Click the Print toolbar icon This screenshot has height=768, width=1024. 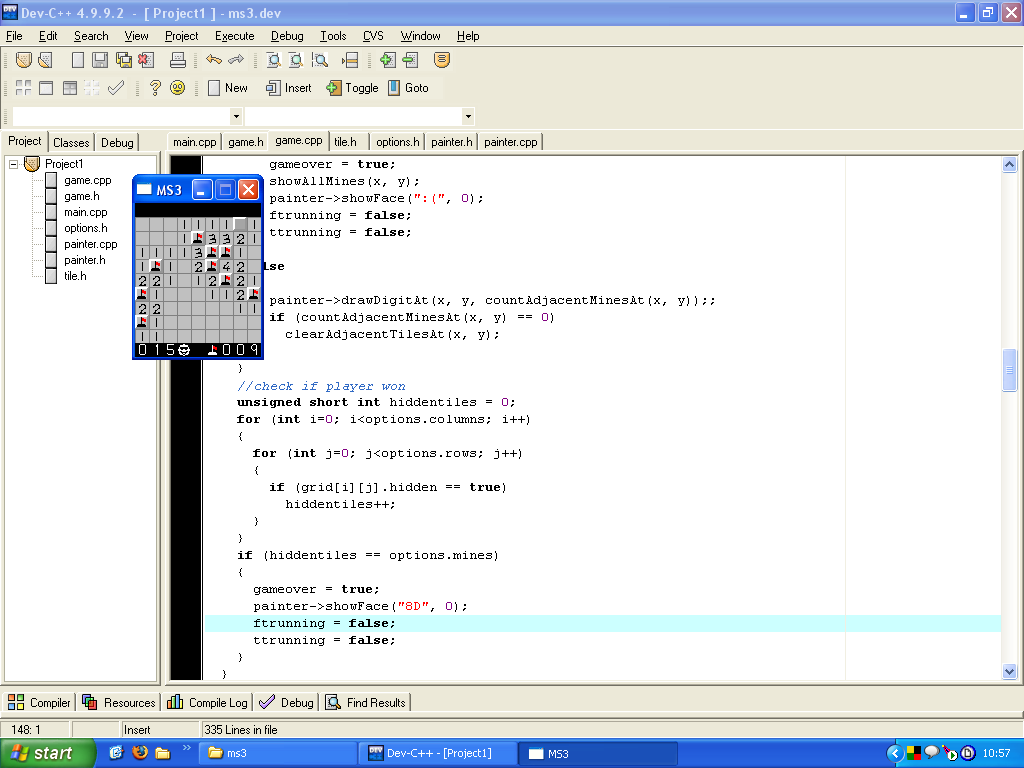[178, 60]
